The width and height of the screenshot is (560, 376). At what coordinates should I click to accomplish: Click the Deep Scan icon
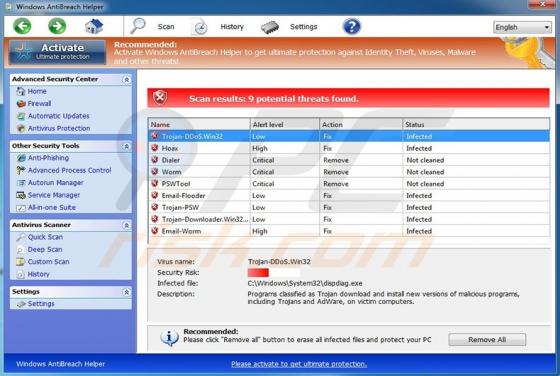tap(21, 249)
